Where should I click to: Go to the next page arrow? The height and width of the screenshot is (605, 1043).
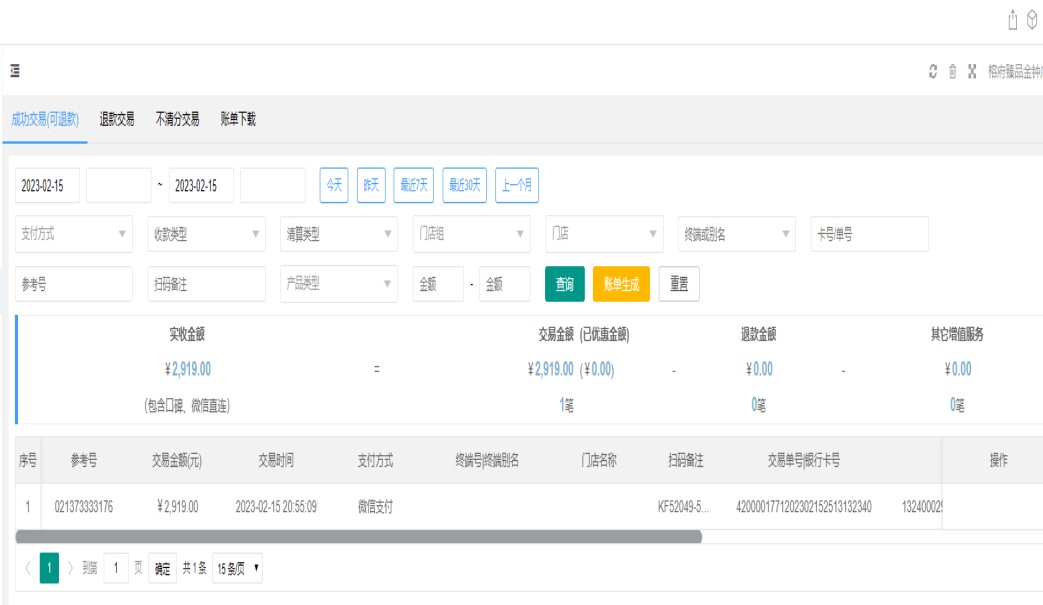coord(71,569)
